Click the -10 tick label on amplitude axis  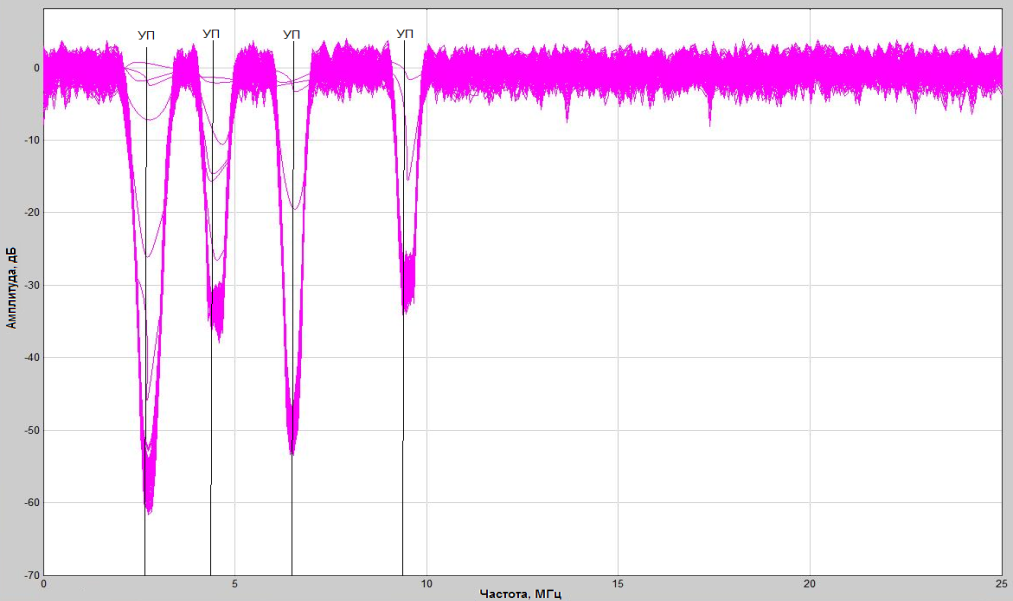coord(30,140)
